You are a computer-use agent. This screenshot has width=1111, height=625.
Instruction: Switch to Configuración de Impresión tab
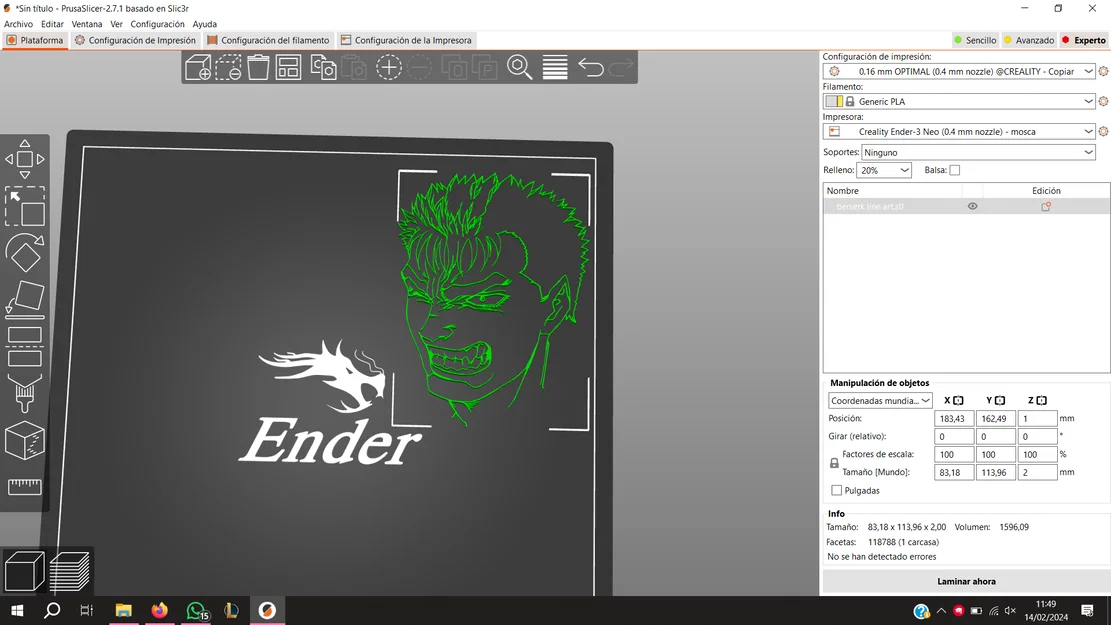tap(135, 40)
